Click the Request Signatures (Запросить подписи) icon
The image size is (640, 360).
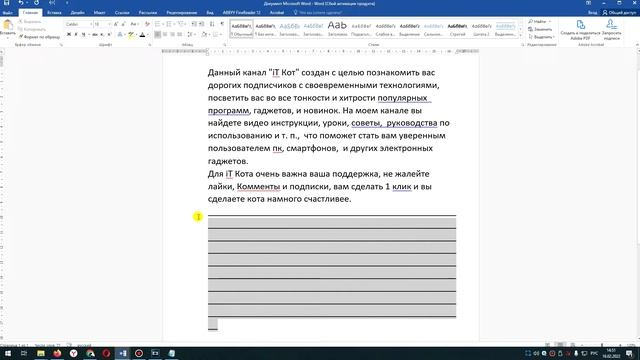[x=611, y=30]
